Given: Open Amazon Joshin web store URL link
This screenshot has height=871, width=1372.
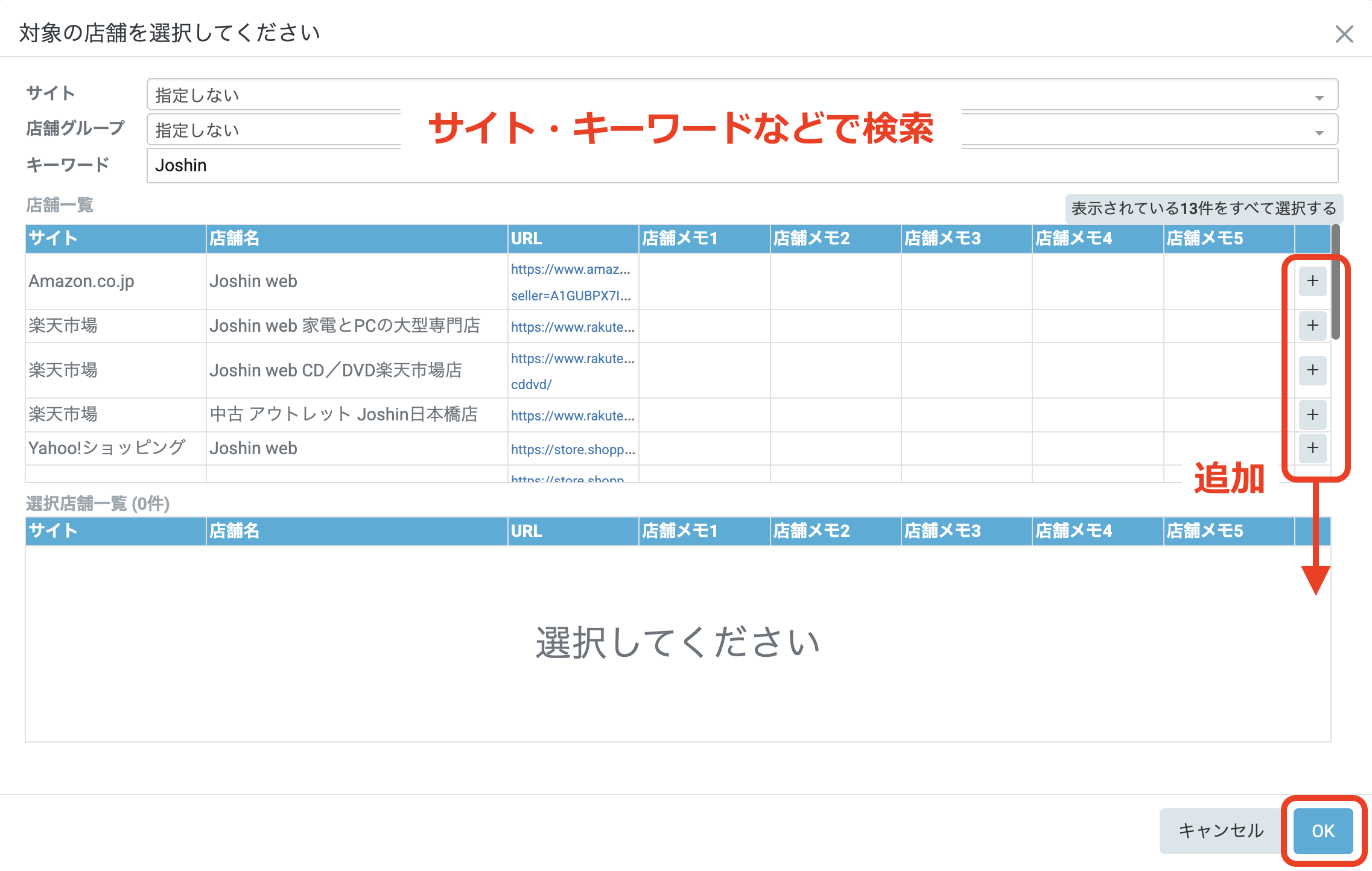Looking at the screenshot, I should [x=570, y=270].
